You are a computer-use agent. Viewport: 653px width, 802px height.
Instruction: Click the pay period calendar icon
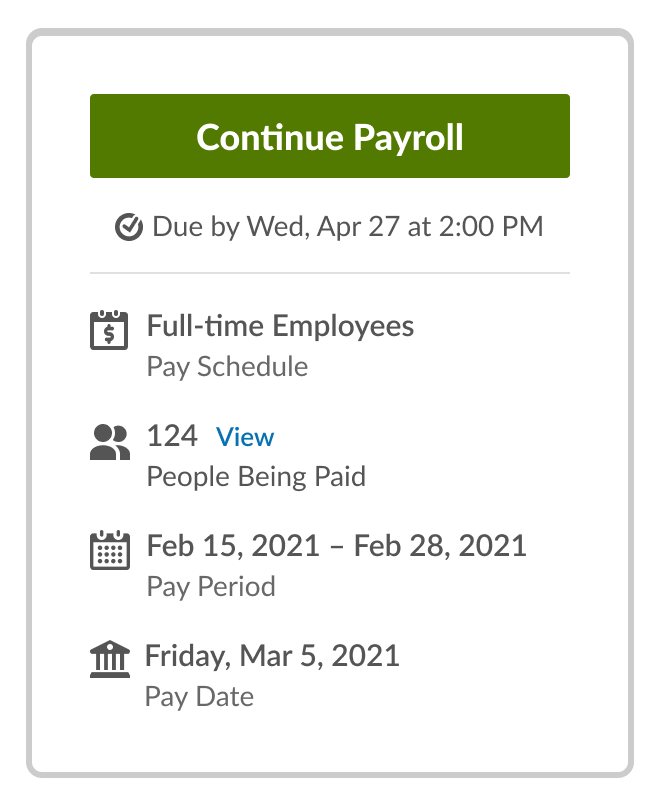click(x=109, y=550)
